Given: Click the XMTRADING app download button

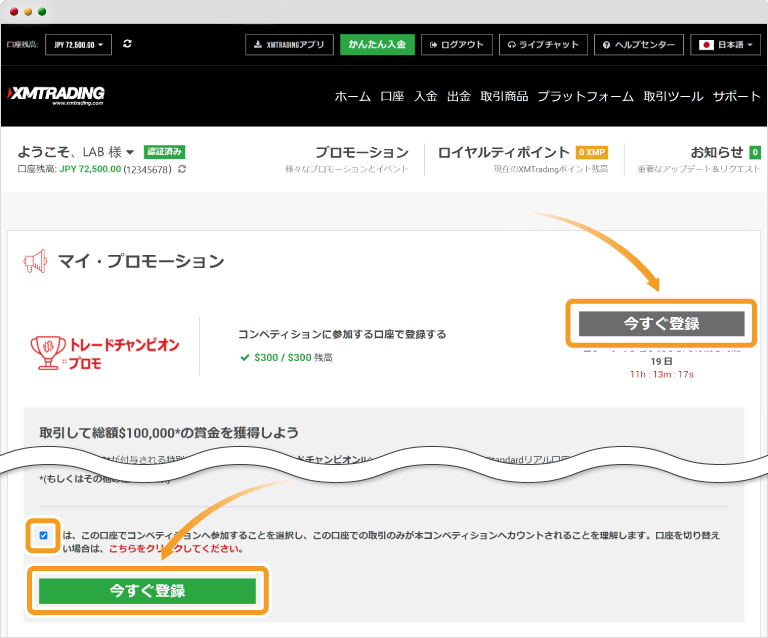Looking at the screenshot, I should click(x=289, y=45).
